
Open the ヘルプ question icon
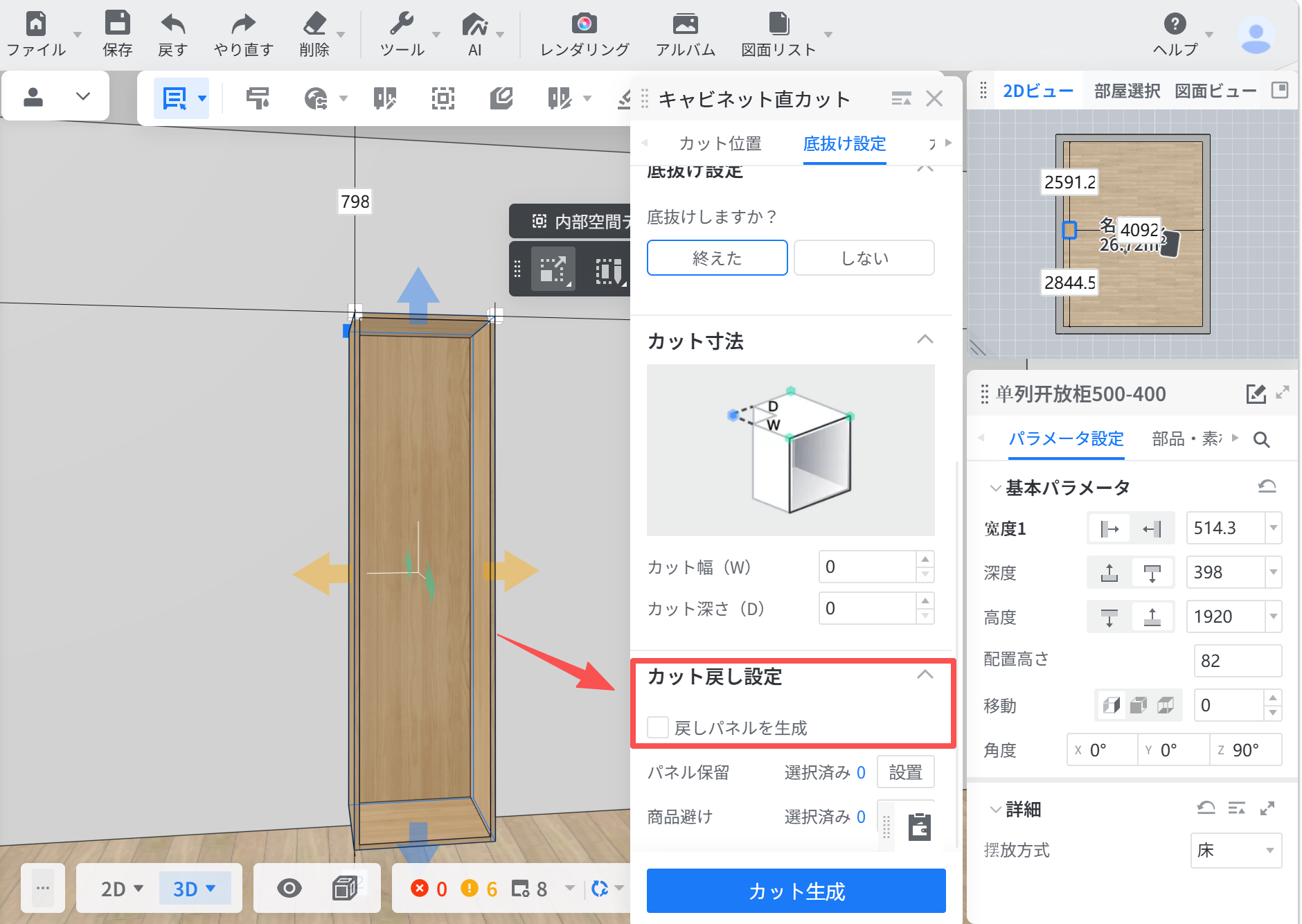1175,24
